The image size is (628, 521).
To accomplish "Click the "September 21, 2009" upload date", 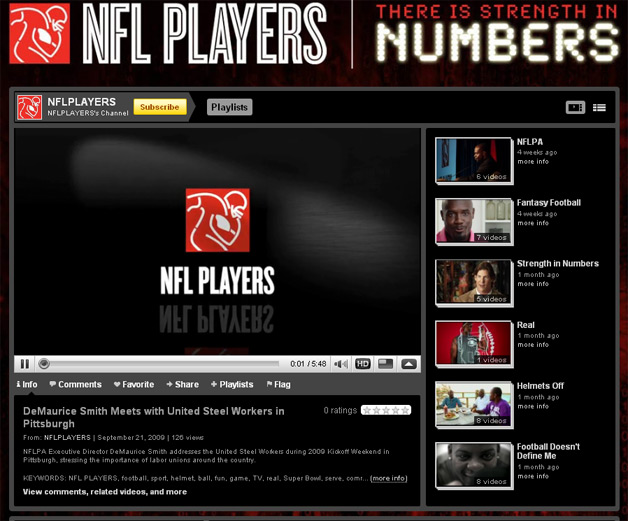I will click(131, 437).
